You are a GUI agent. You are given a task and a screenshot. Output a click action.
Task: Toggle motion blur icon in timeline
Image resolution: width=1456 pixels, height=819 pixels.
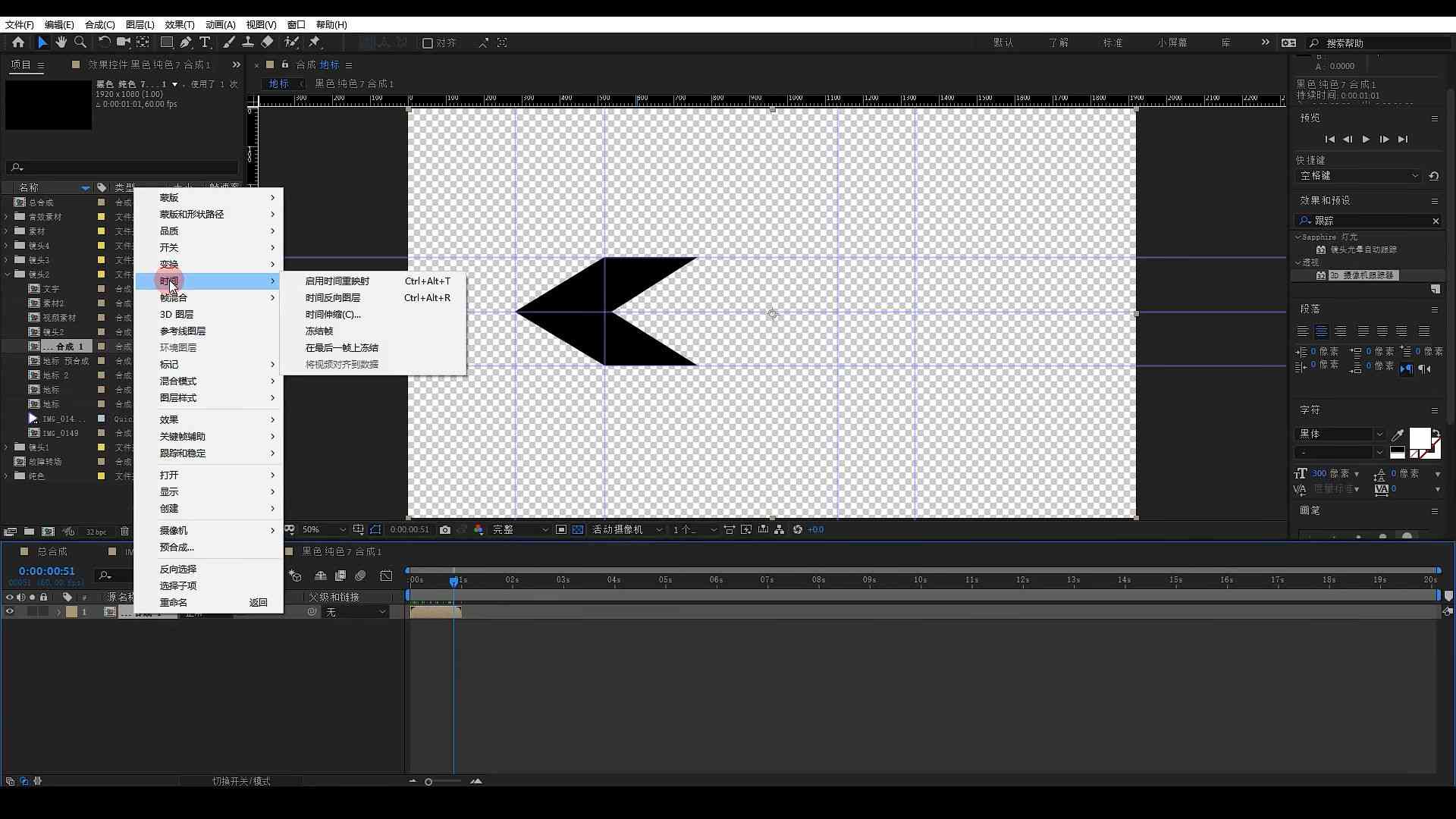(360, 576)
